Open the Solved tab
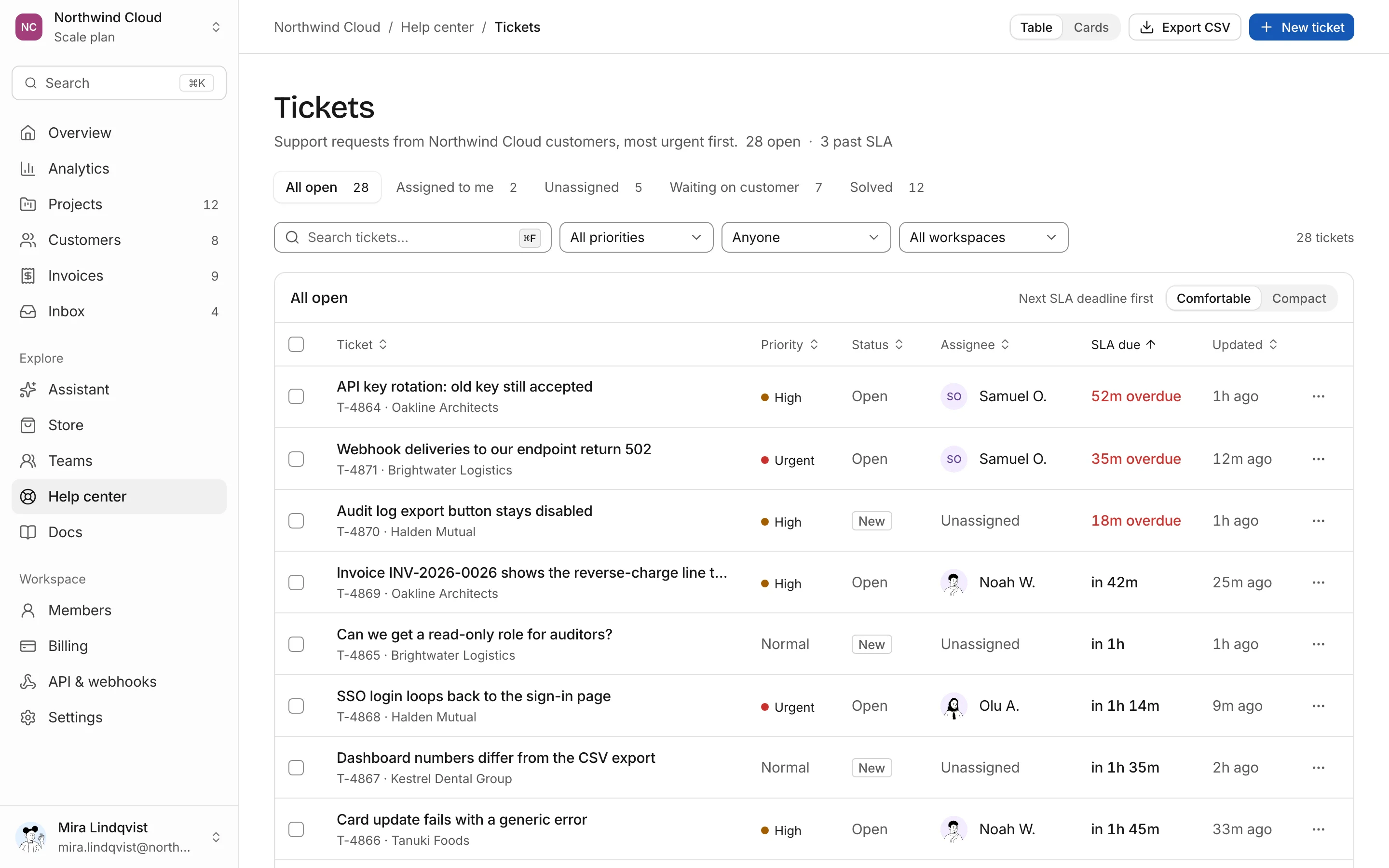This screenshot has height=868, width=1389. 886,187
